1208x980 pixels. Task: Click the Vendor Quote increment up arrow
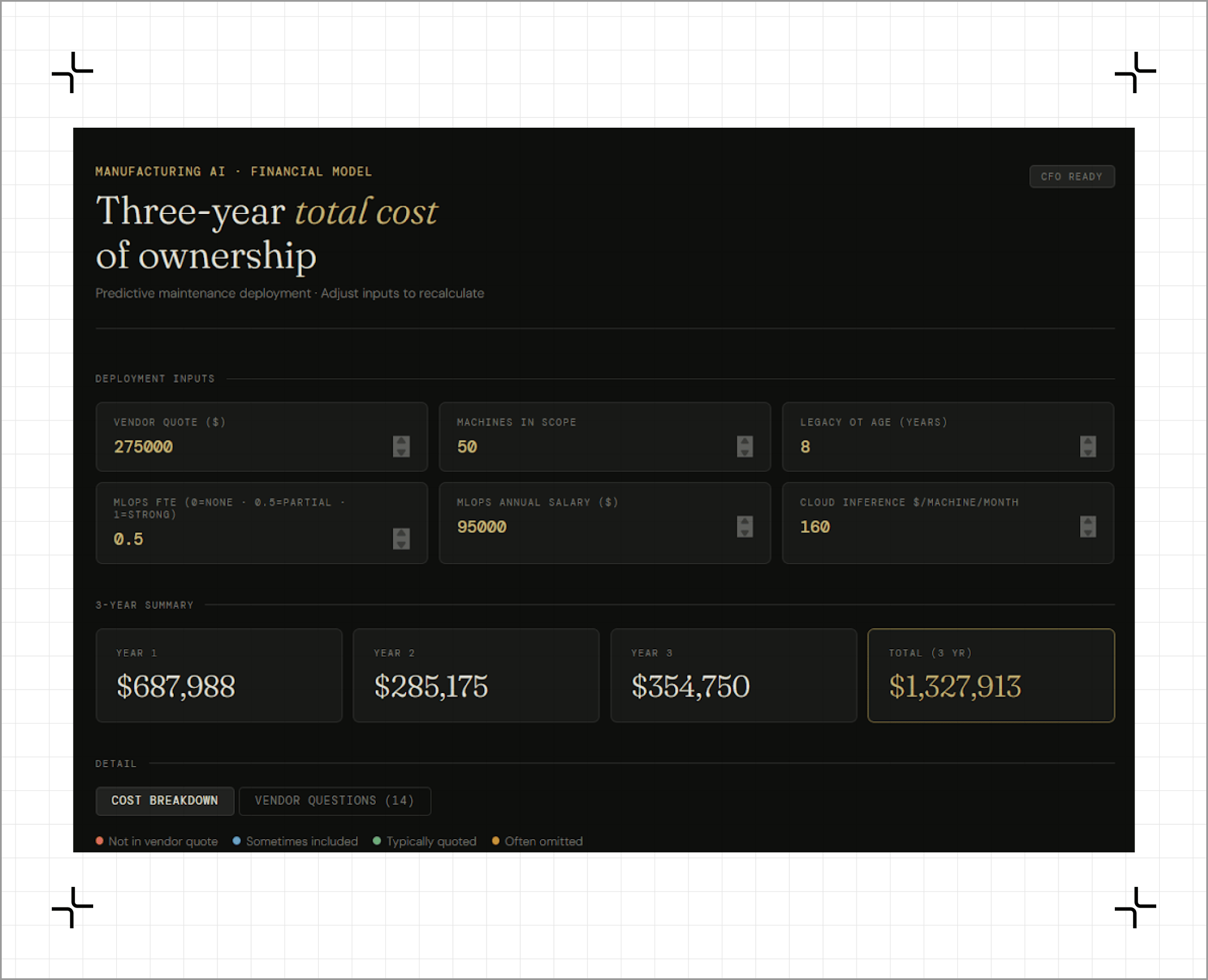coord(401,441)
